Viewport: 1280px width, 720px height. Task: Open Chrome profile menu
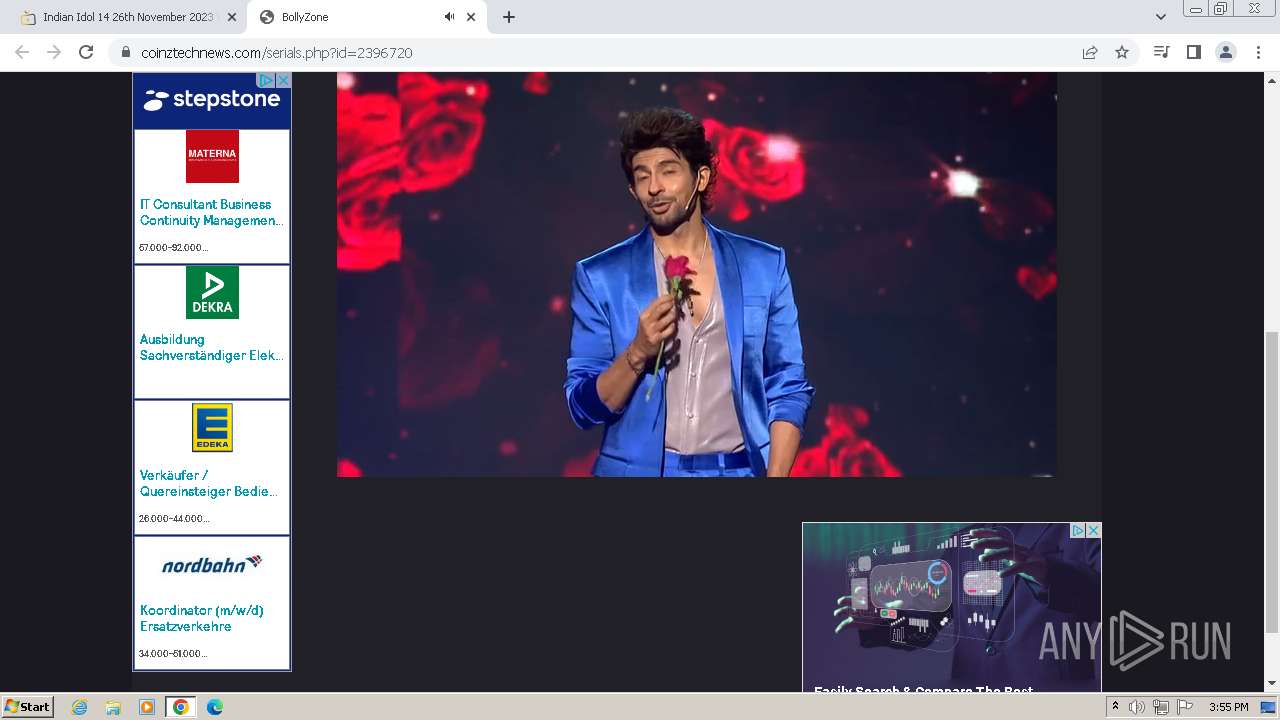coord(1226,52)
